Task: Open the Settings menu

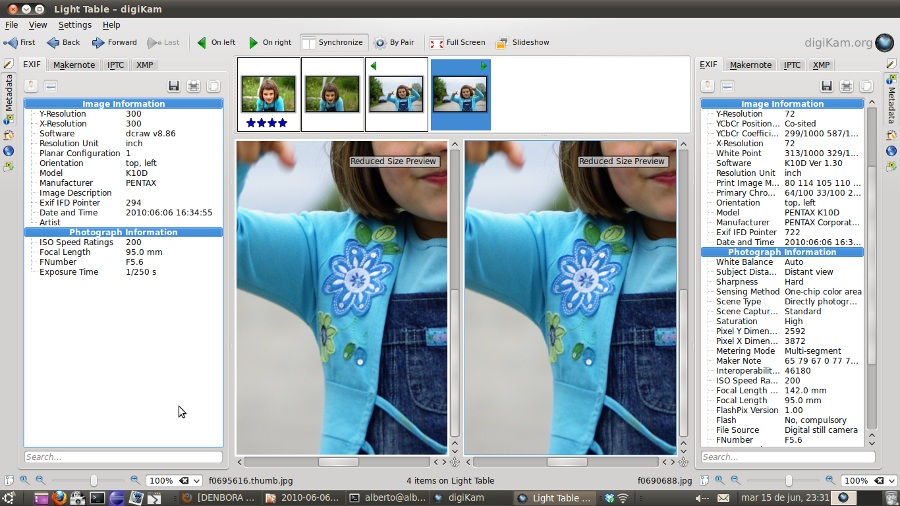Action: click(75, 25)
